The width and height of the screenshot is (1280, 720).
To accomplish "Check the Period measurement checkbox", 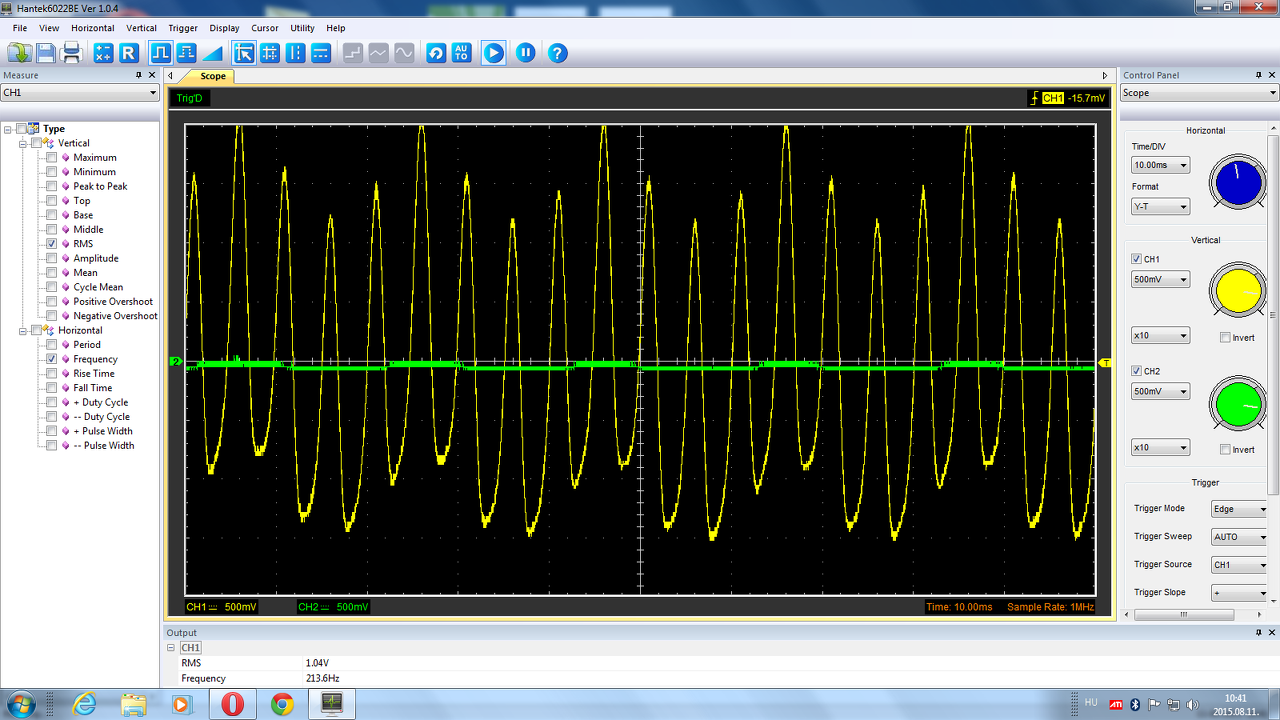I will [x=51, y=345].
